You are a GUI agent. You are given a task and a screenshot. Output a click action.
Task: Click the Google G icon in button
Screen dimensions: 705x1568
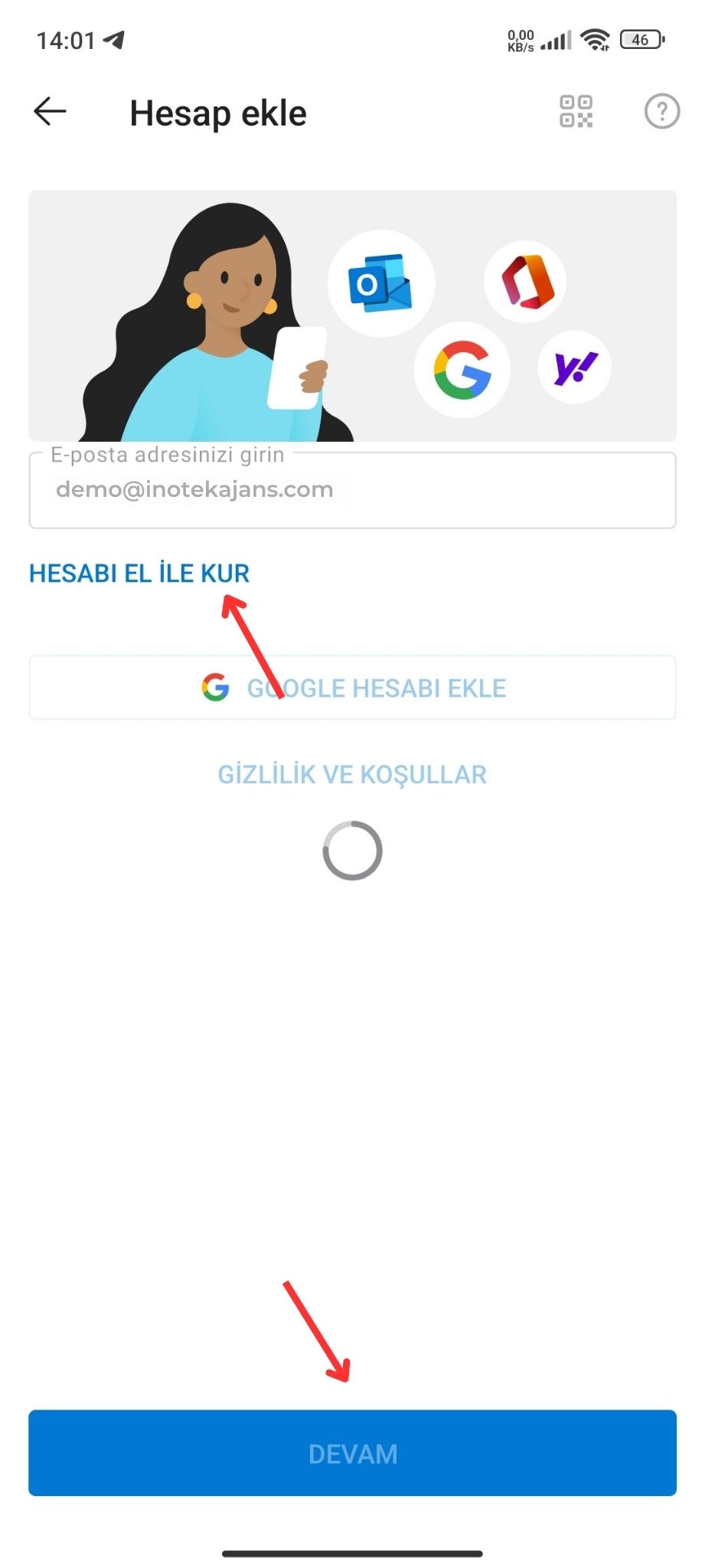coord(215,688)
